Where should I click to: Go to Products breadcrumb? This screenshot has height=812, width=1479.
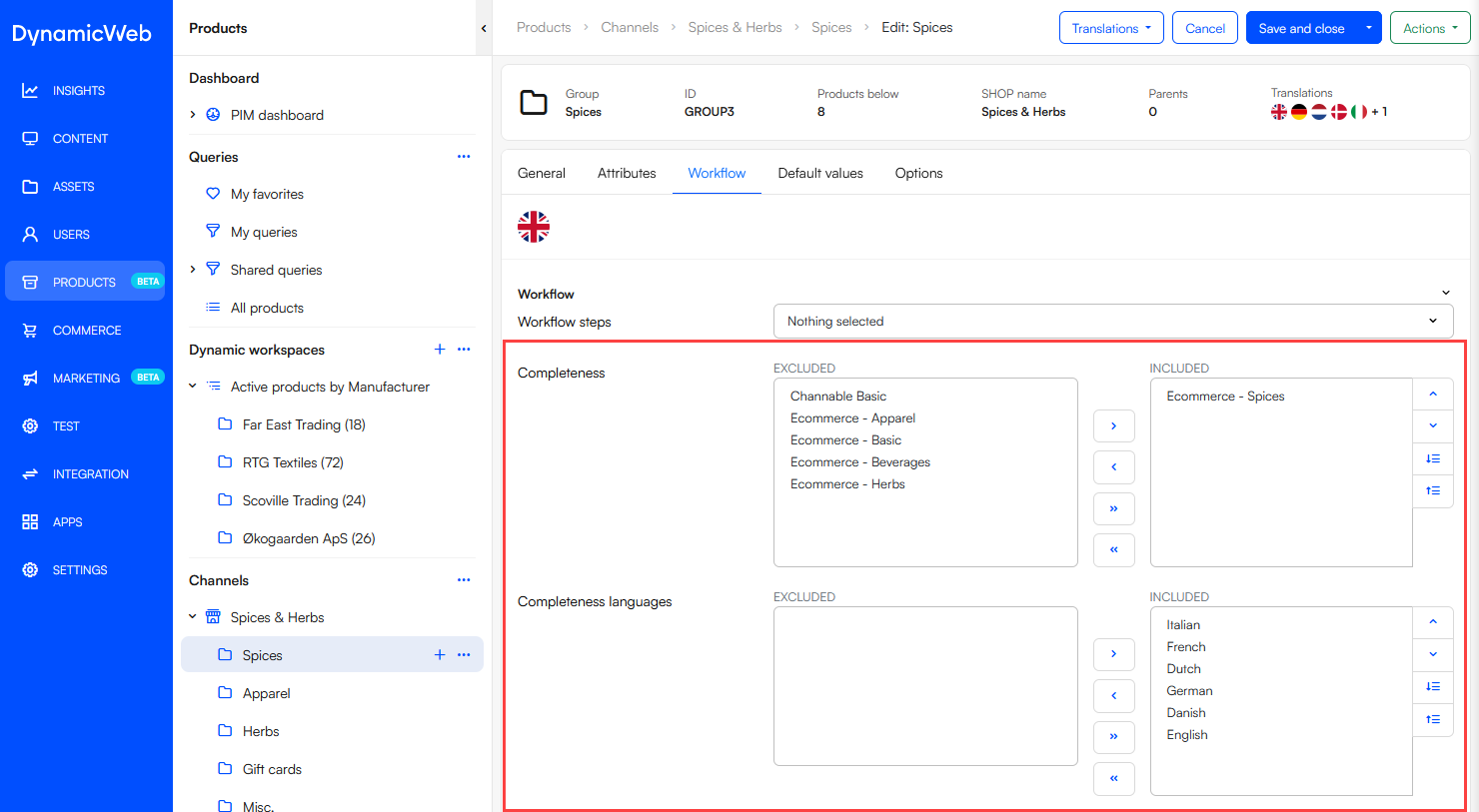(x=544, y=28)
